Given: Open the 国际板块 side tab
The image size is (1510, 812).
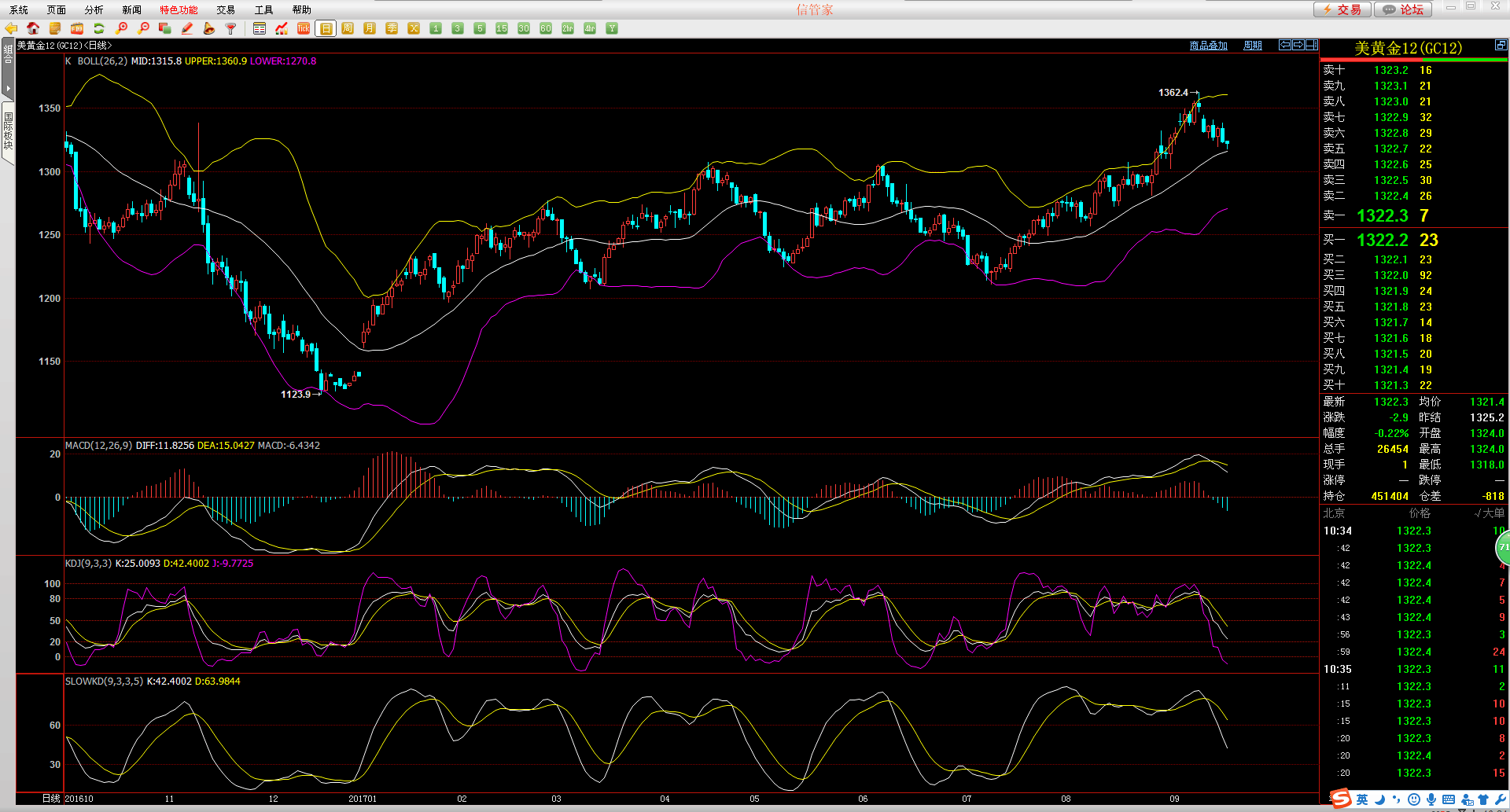Looking at the screenshot, I should (x=8, y=132).
